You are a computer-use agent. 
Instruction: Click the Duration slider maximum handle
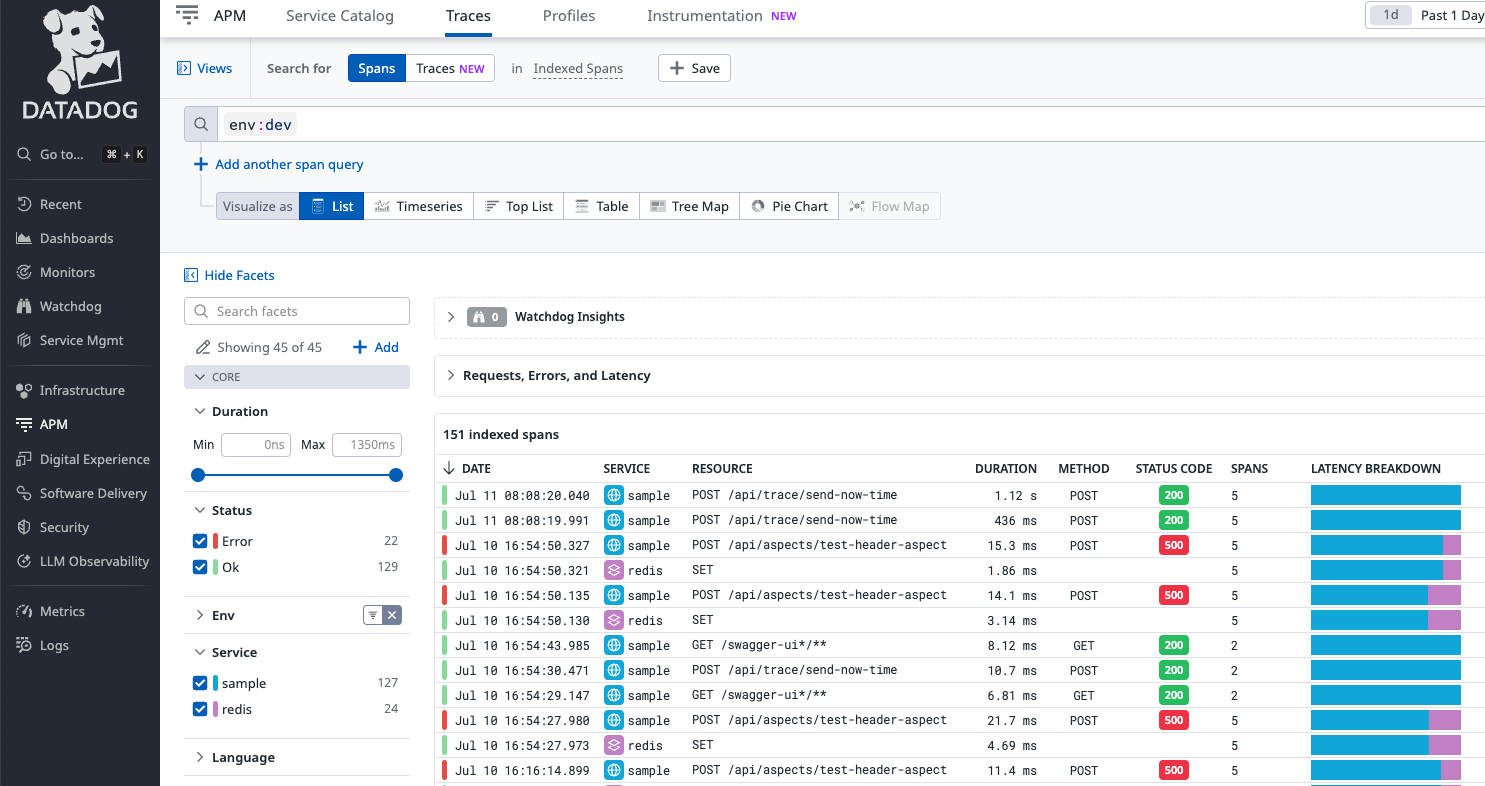396,475
